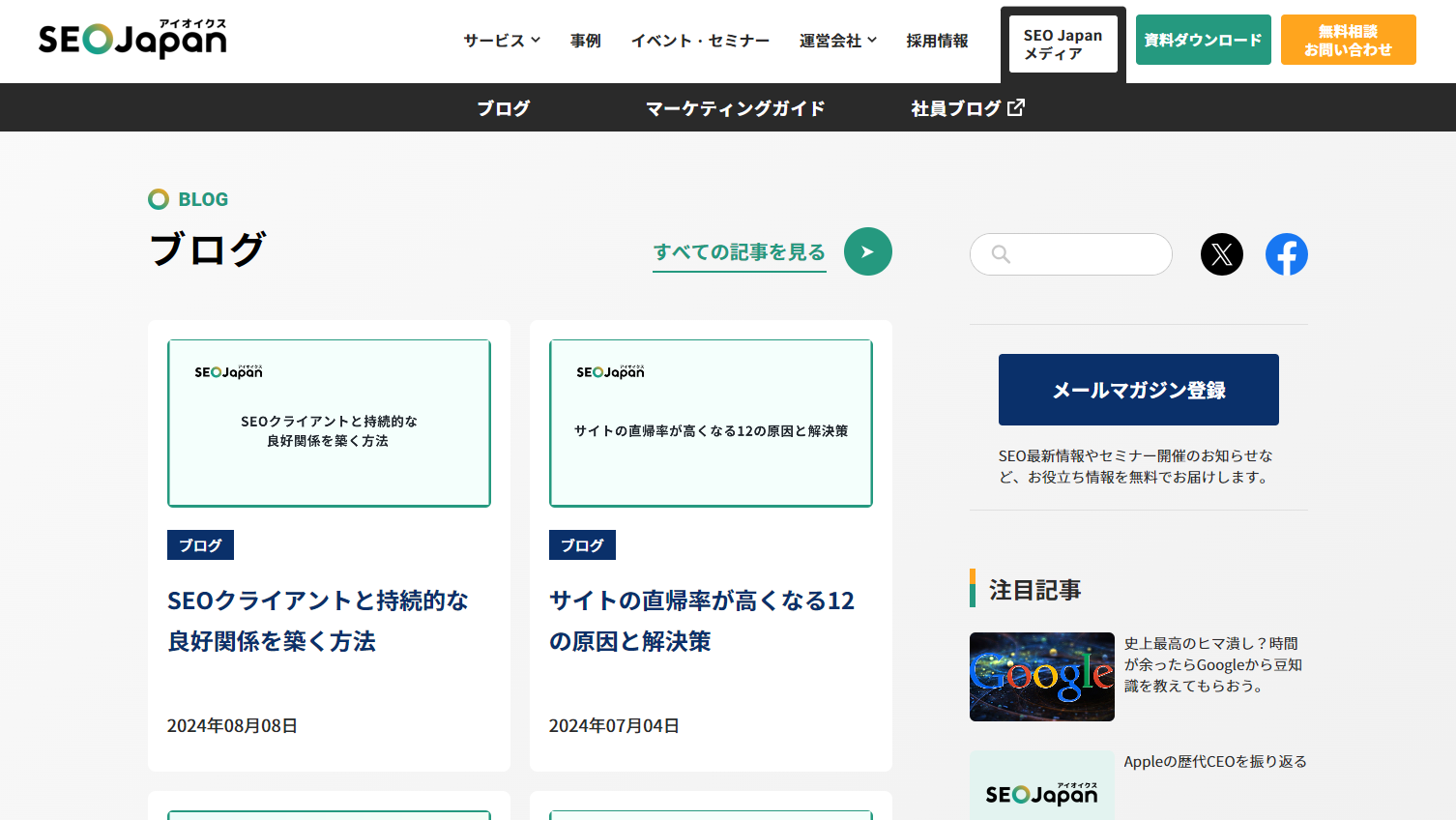Click the メールマガジン登録 button
Screen dimensions: 1456x820
pyautogui.click(x=1139, y=390)
